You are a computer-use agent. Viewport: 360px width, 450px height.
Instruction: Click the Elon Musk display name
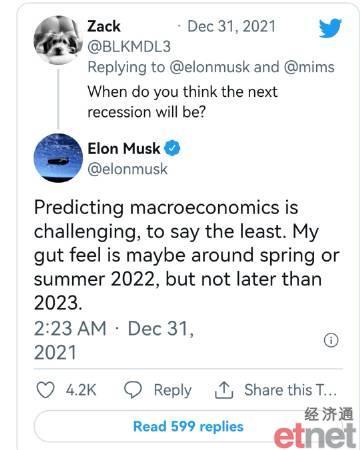(x=124, y=148)
